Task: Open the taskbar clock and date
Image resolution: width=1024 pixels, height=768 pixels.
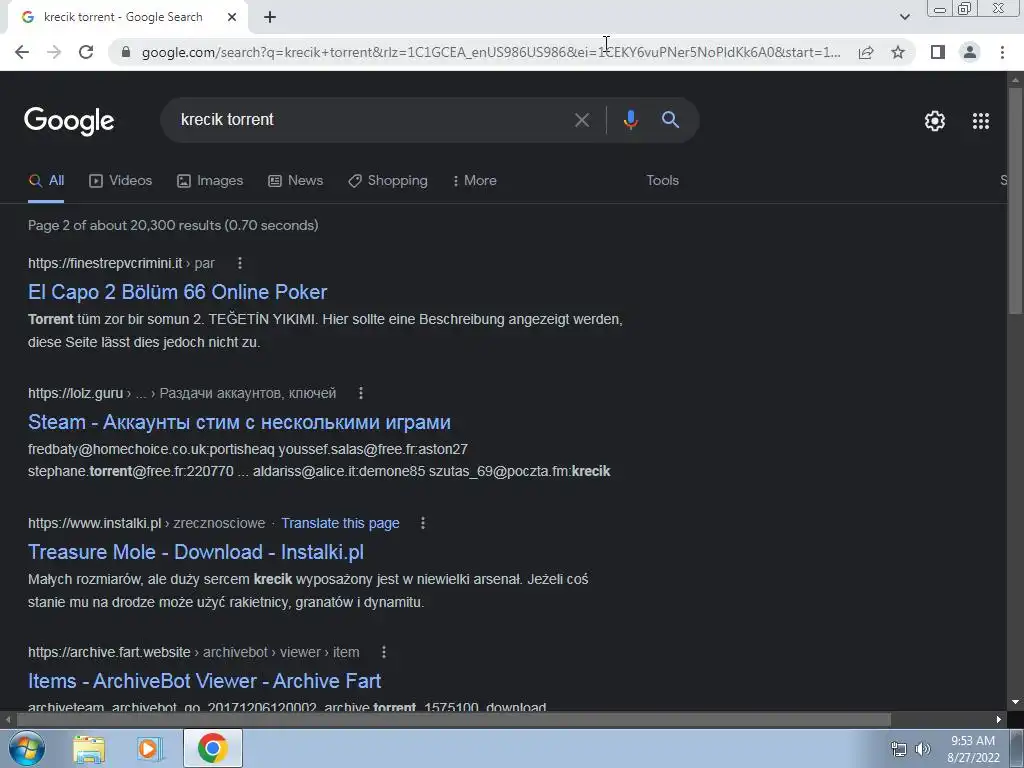Action: pyautogui.click(x=973, y=749)
